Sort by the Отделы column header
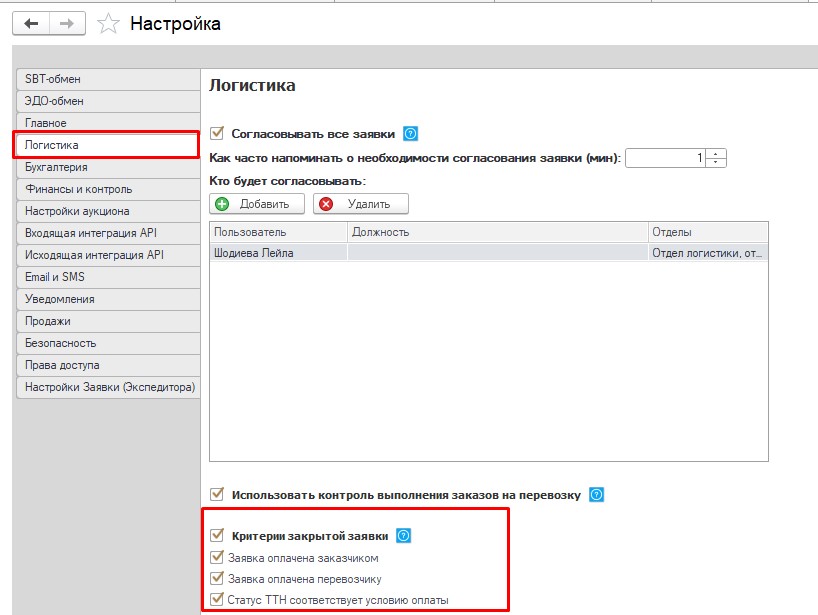Screen dimensions: 818x615 708,232
